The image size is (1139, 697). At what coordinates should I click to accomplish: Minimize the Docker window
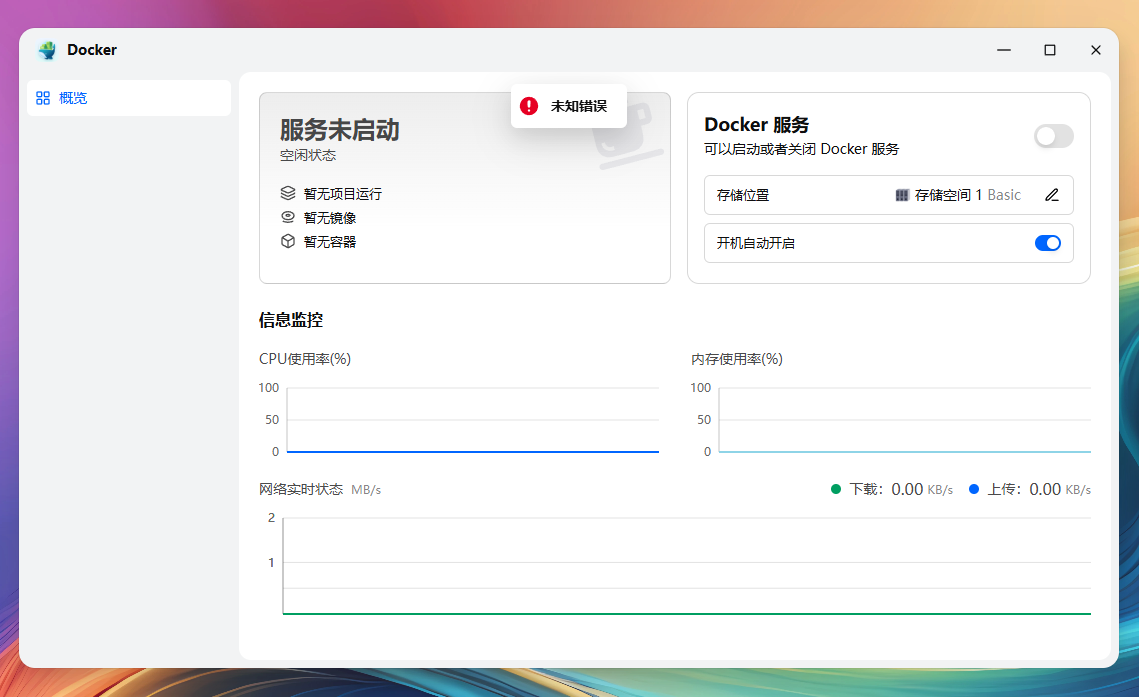[1004, 50]
